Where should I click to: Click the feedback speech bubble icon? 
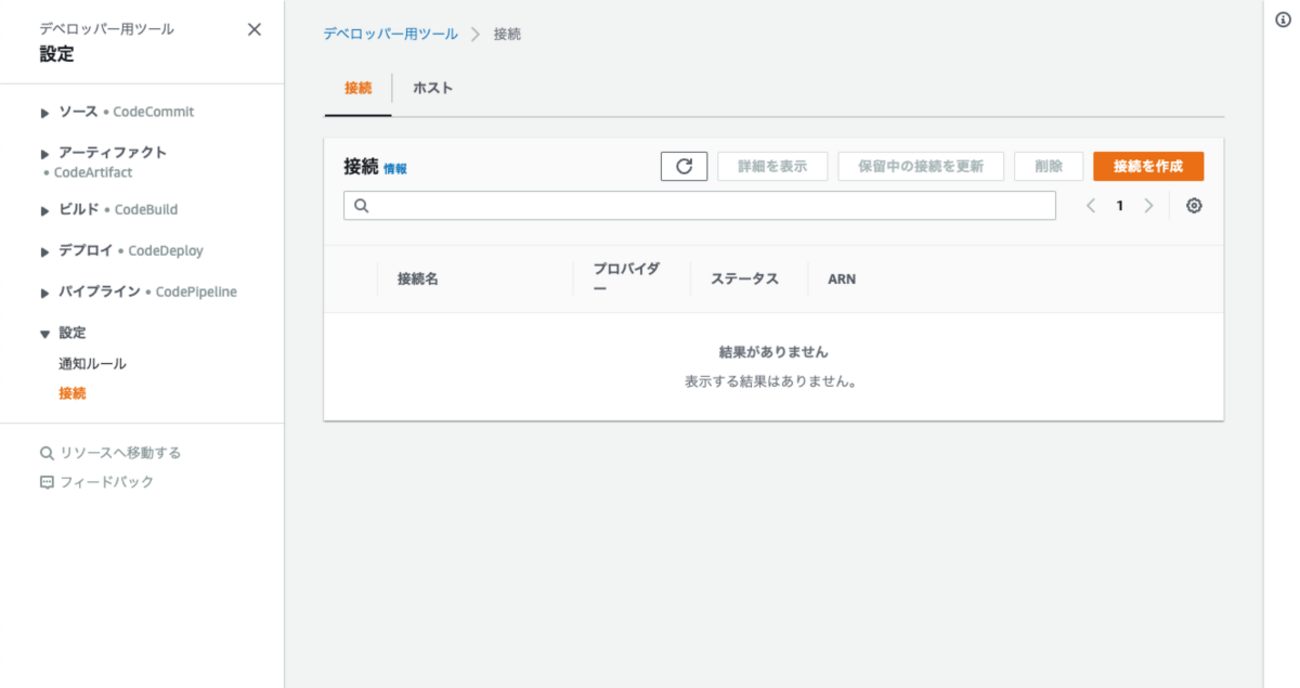click(46, 482)
